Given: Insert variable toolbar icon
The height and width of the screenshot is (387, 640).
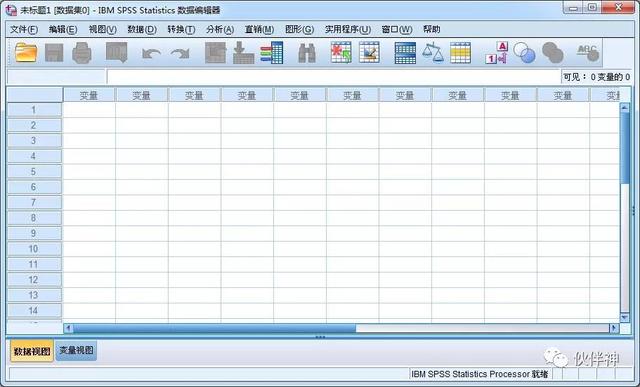Looking at the screenshot, I should [369, 52].
